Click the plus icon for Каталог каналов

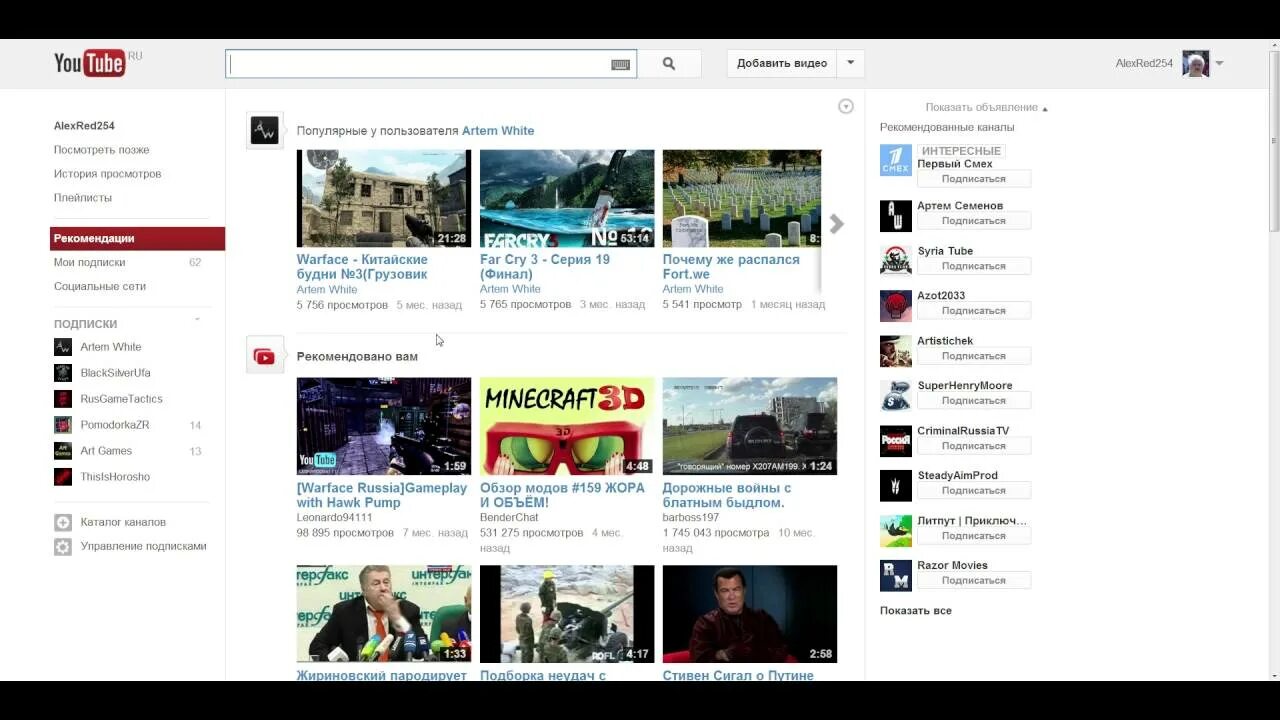tap(63, 522)
